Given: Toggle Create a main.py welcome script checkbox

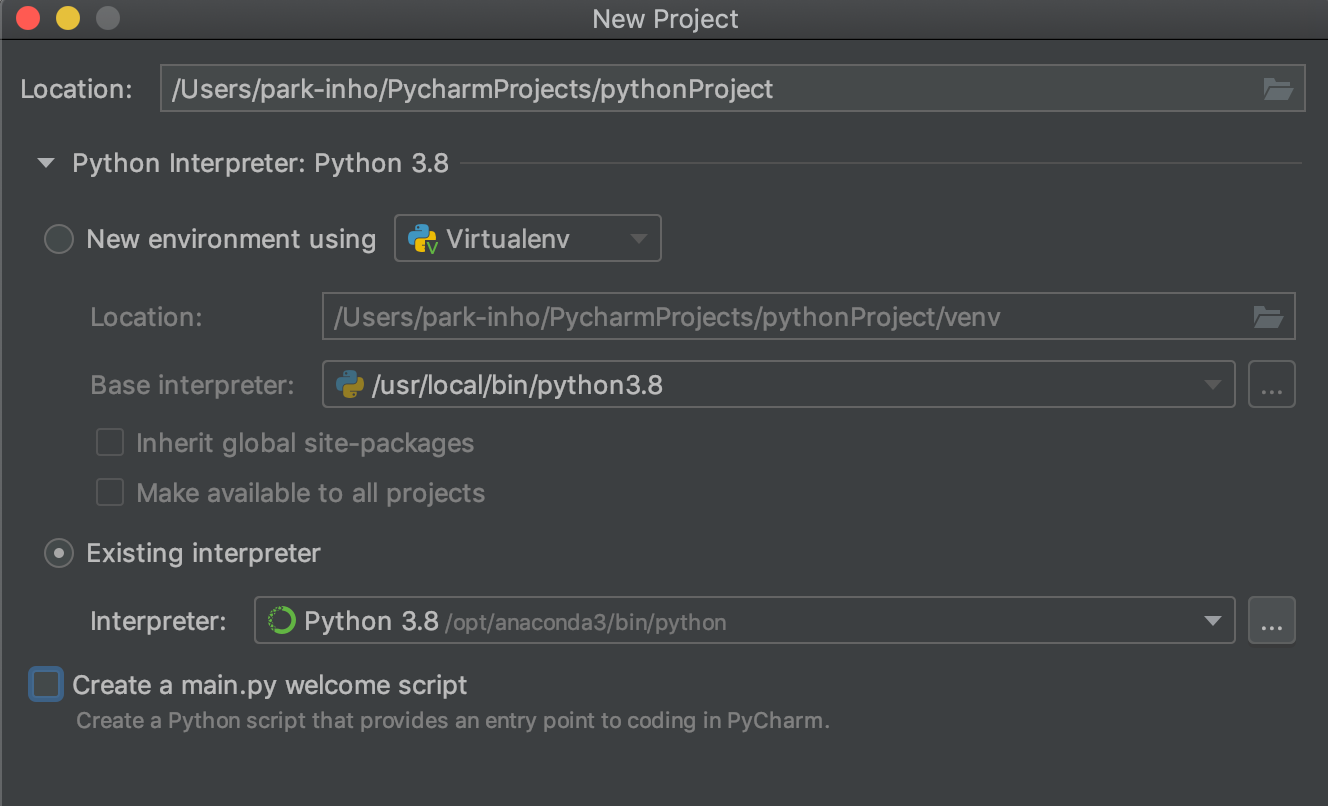Looking at the screenshot, I should pos(46,685).
